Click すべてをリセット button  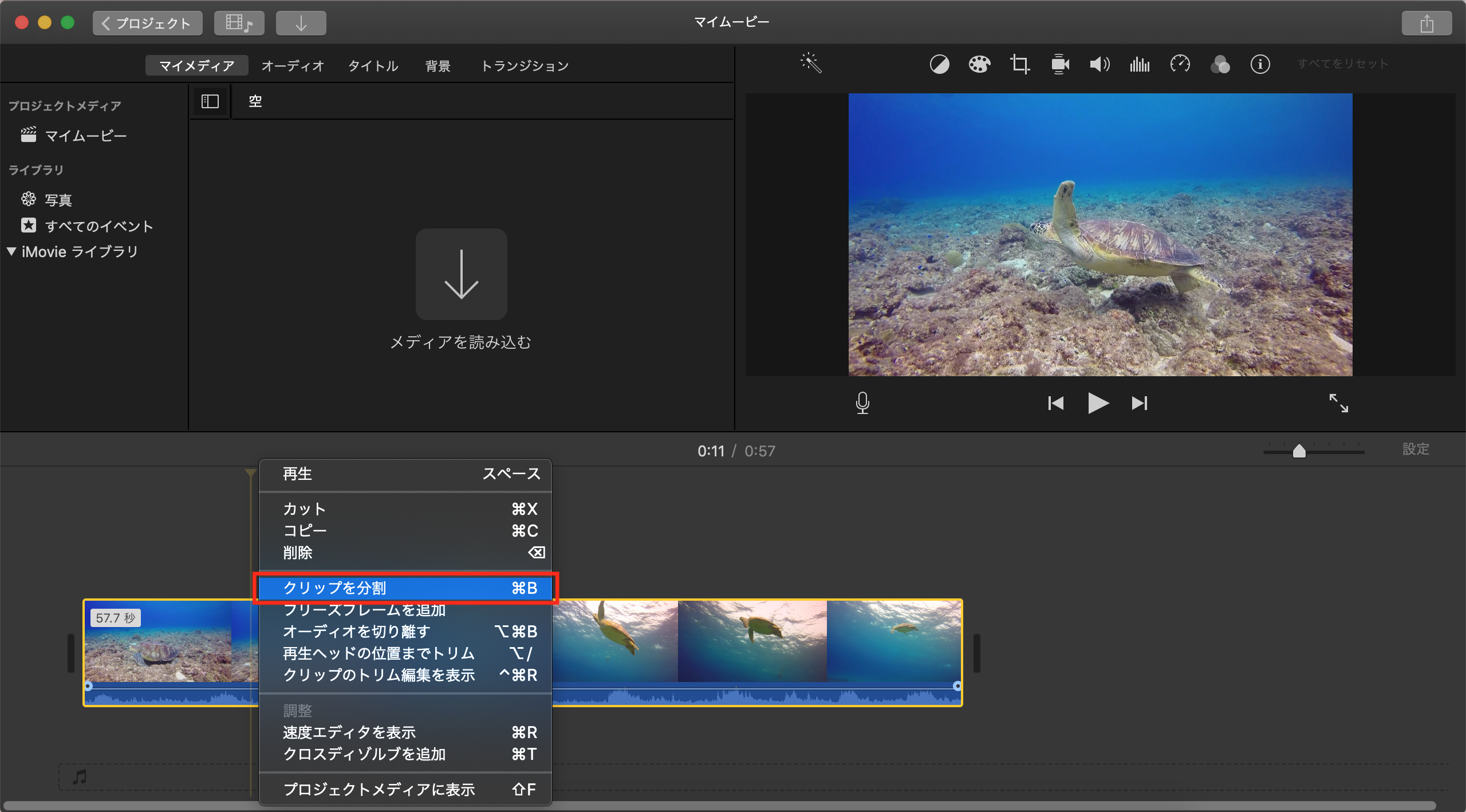pyautogui.click(x=1342, y=64)
